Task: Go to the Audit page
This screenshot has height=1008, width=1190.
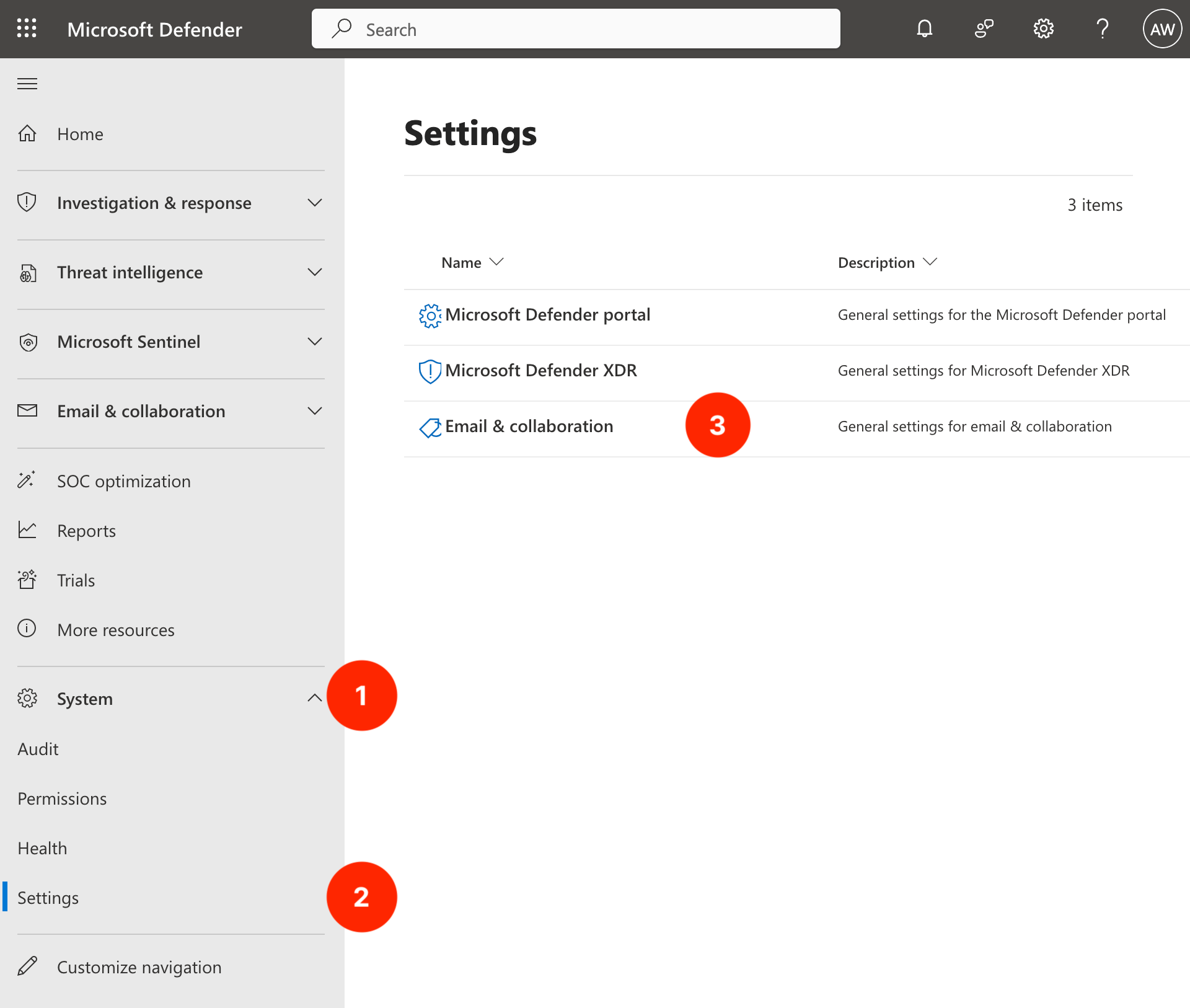Action: coord(38,749)
